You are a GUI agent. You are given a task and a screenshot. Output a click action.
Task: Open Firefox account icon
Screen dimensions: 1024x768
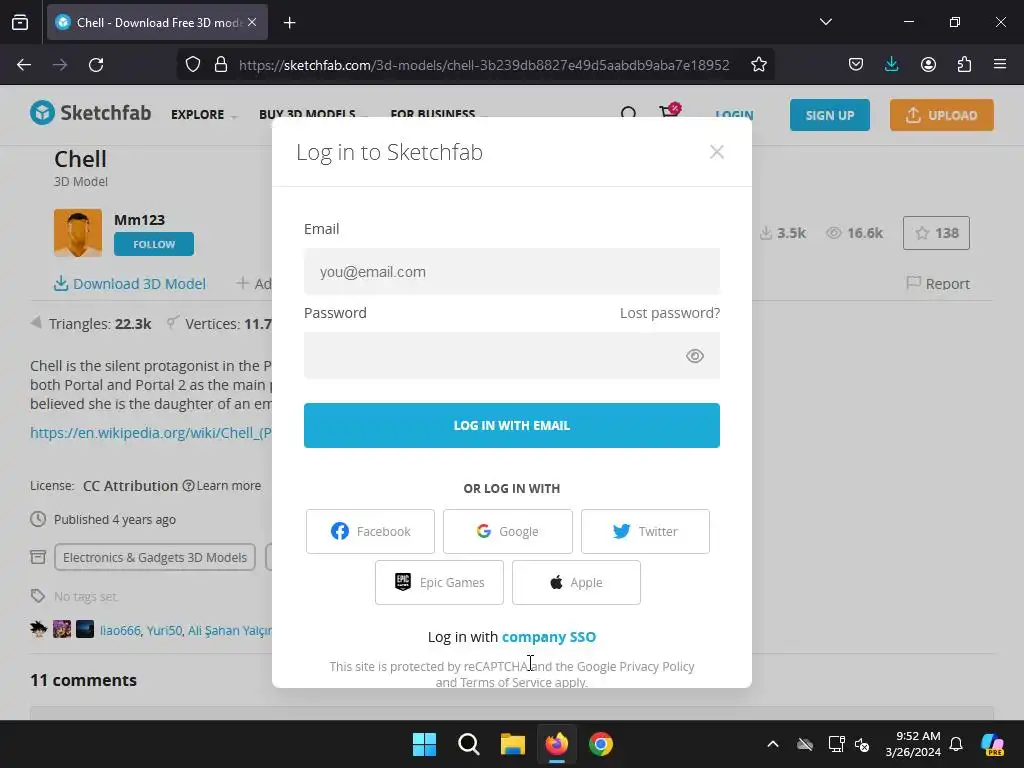pos(928,65)
